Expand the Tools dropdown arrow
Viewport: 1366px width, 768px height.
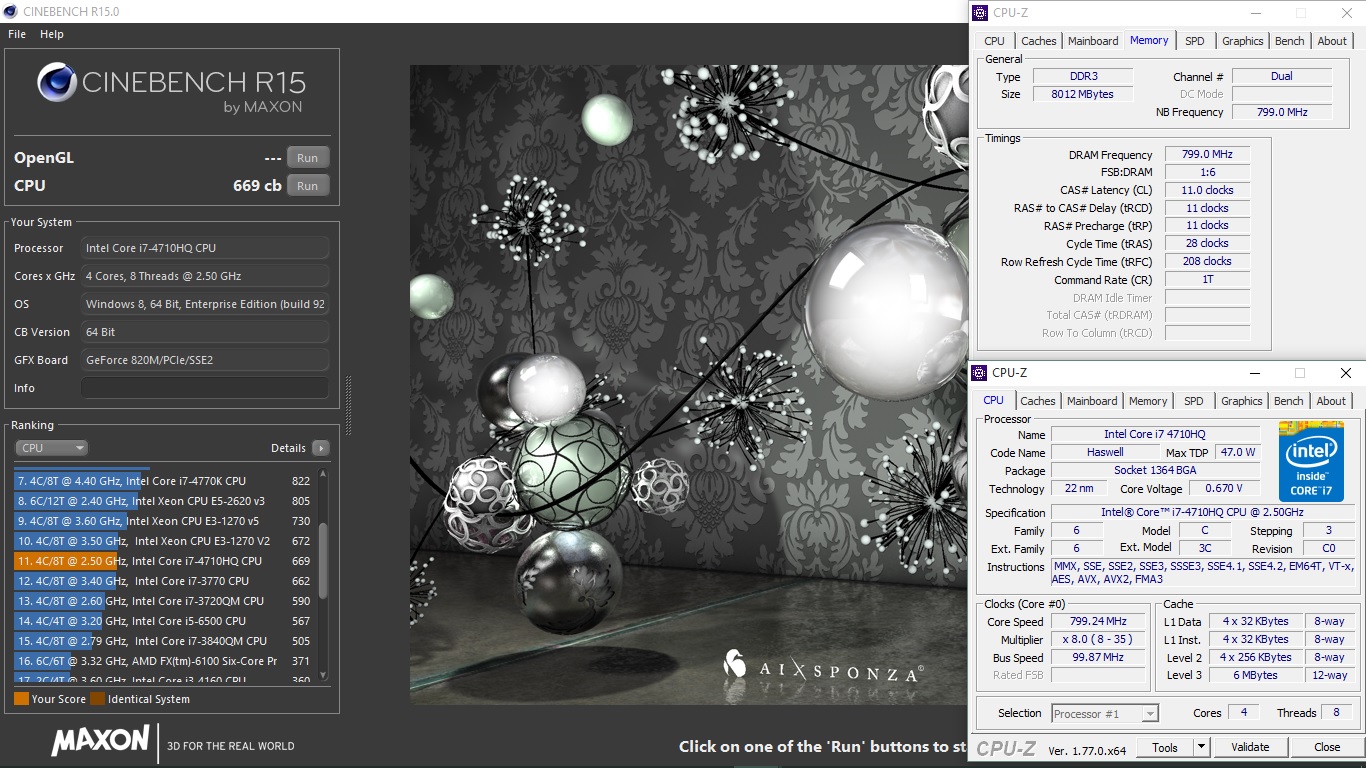pyautogui.click(x=1201, y=747)
